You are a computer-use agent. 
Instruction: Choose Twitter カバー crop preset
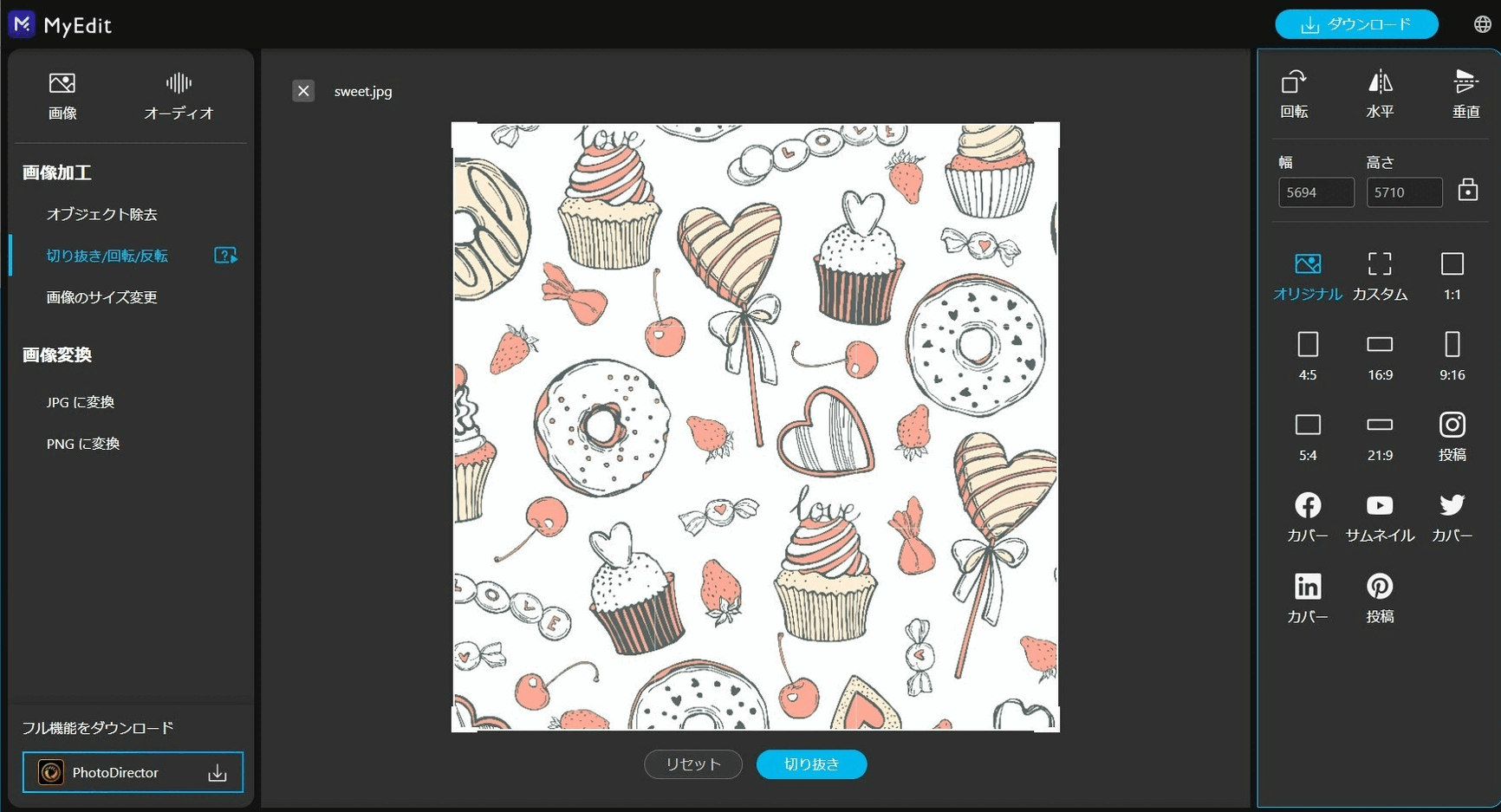coord(1452,517)
